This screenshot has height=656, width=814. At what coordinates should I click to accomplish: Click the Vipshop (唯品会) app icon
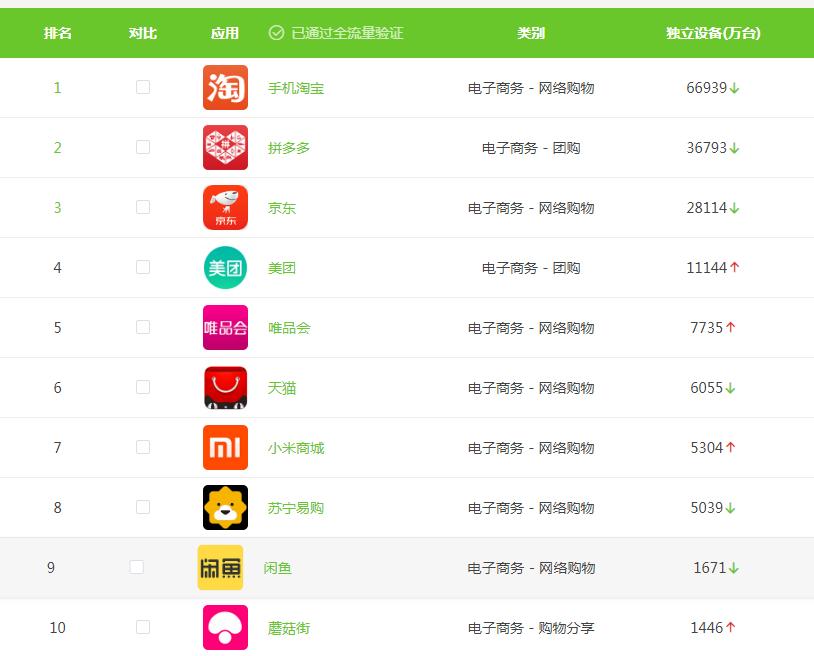point(225,327)
